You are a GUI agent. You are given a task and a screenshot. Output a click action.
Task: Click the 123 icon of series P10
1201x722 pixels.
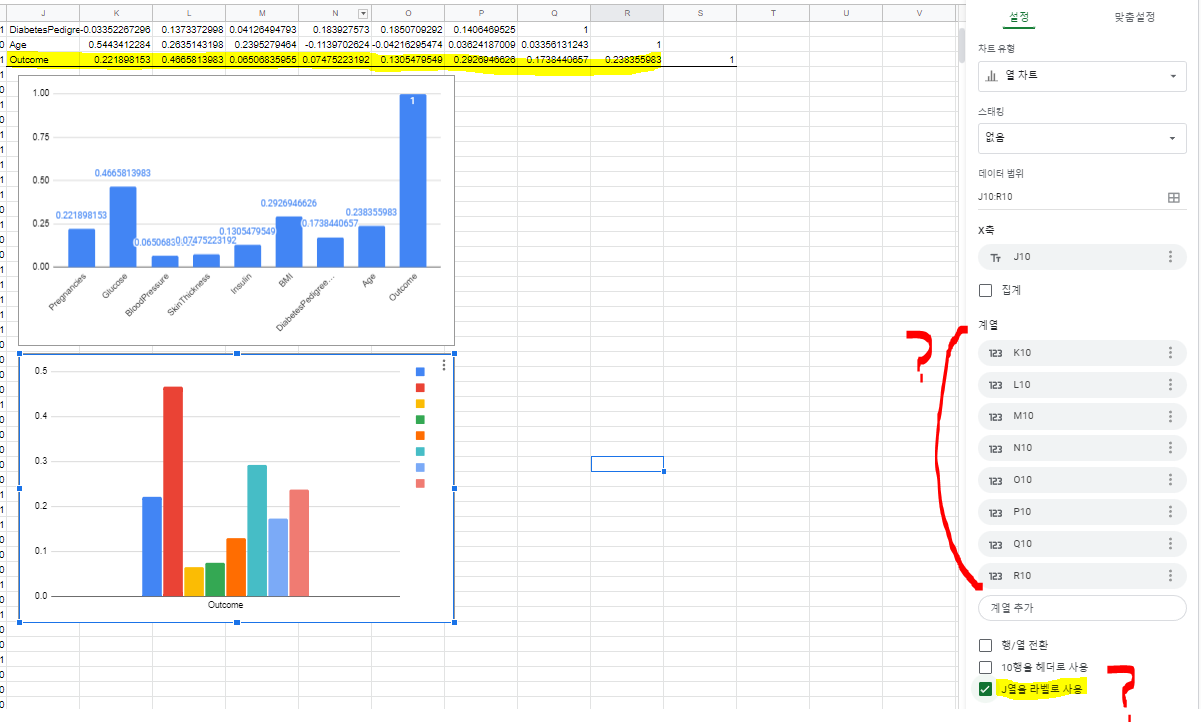[x=995, y=513]
